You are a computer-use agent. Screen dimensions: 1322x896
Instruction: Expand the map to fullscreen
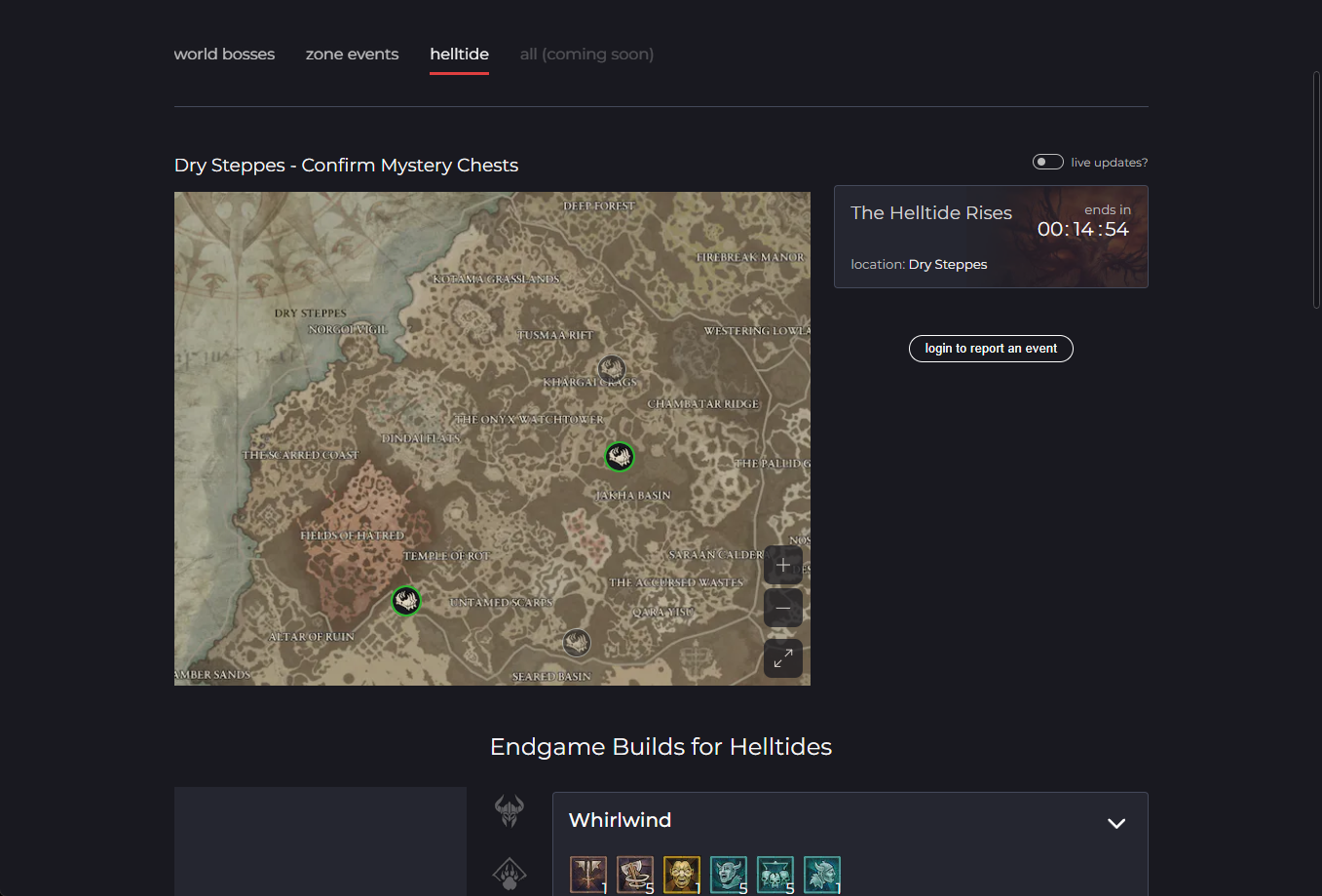783,658
